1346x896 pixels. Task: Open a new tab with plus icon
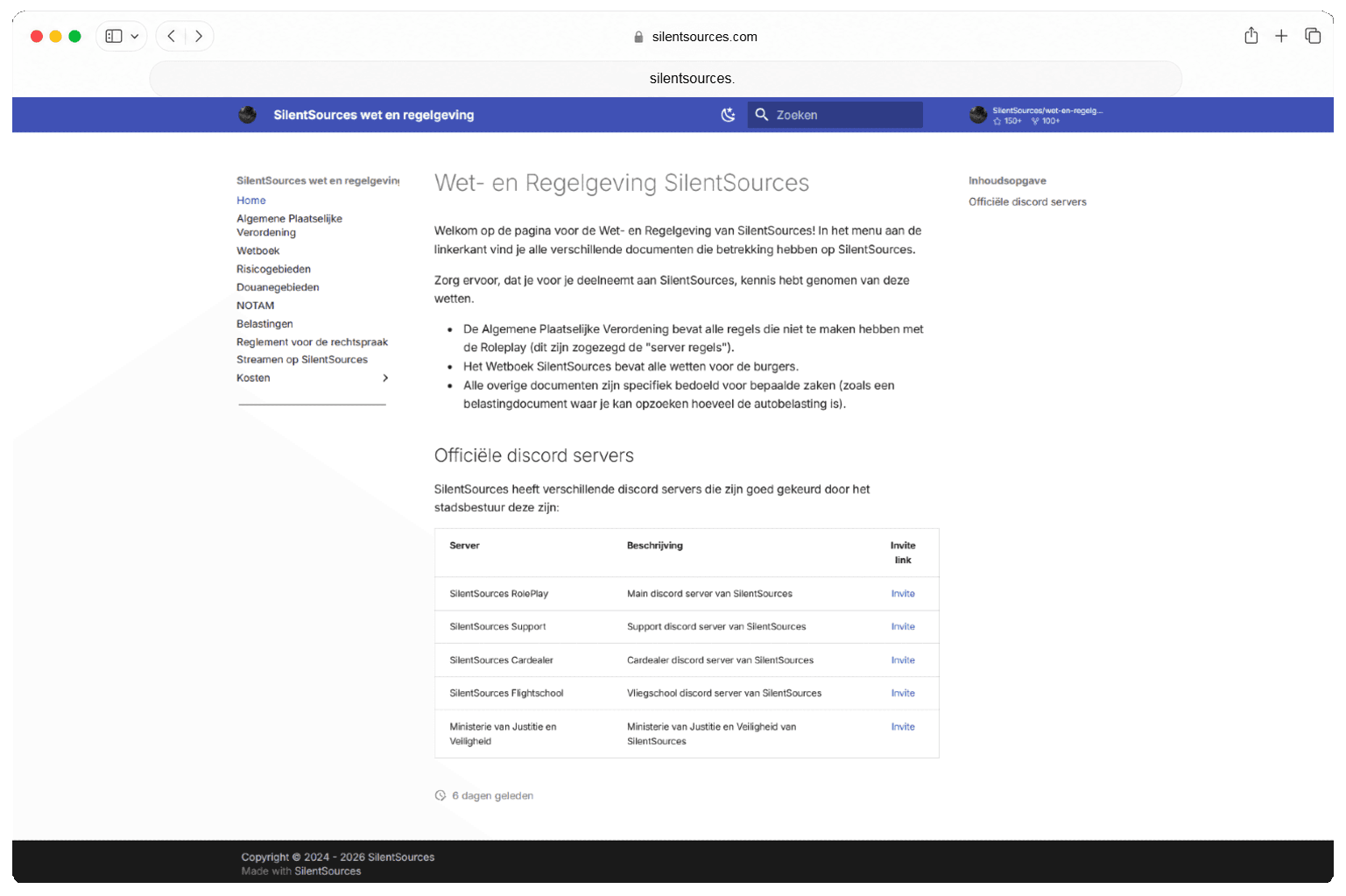(1281, 36)
